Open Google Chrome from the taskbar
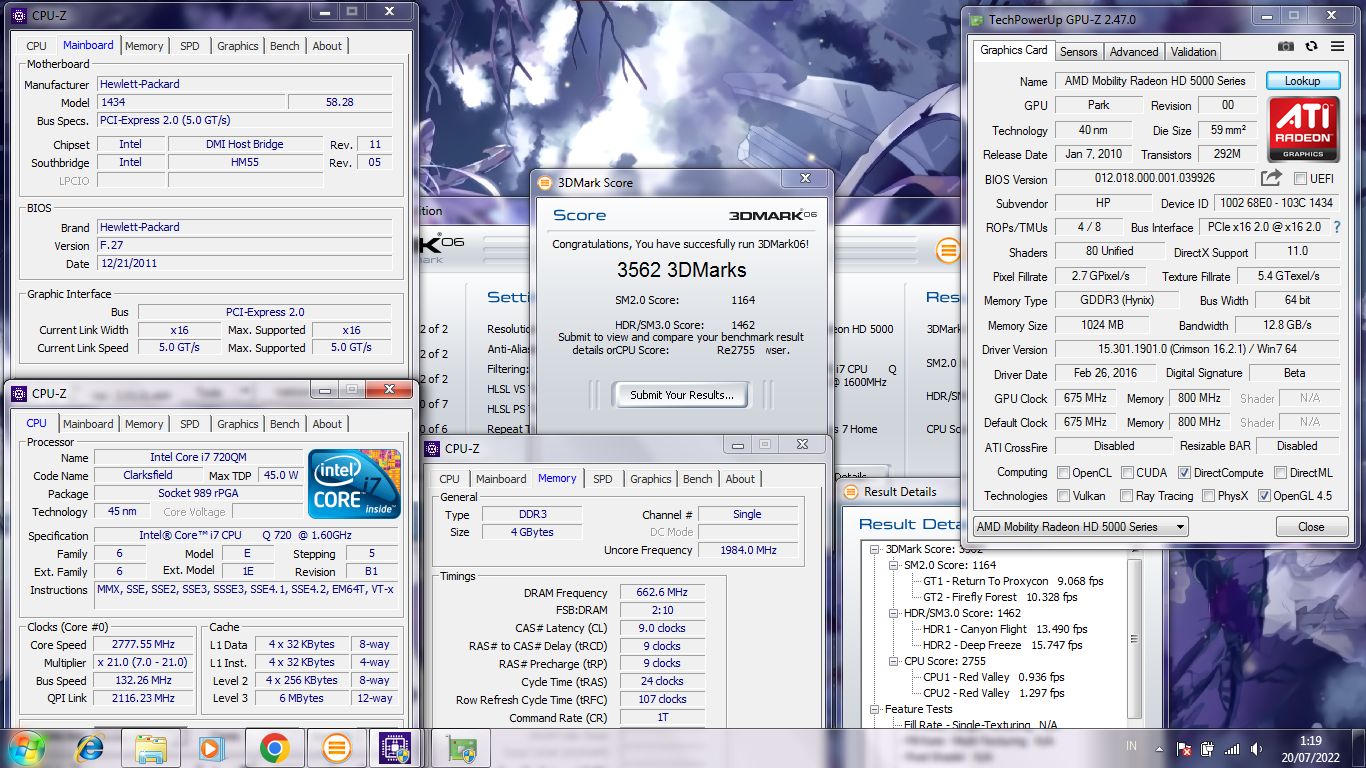 (274, 747)
